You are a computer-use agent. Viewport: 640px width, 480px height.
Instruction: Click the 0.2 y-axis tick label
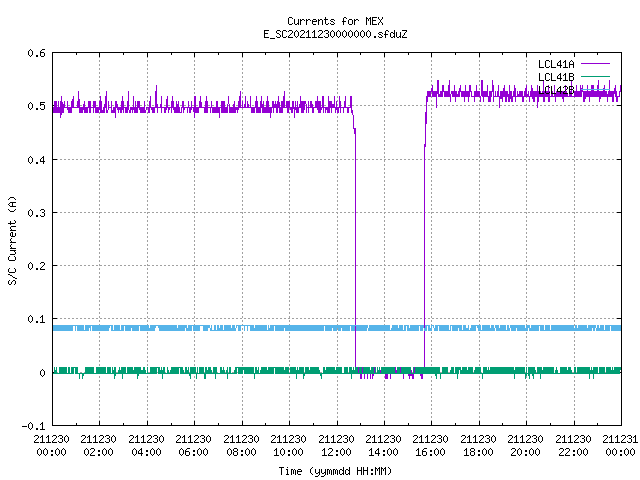(36, 266)
